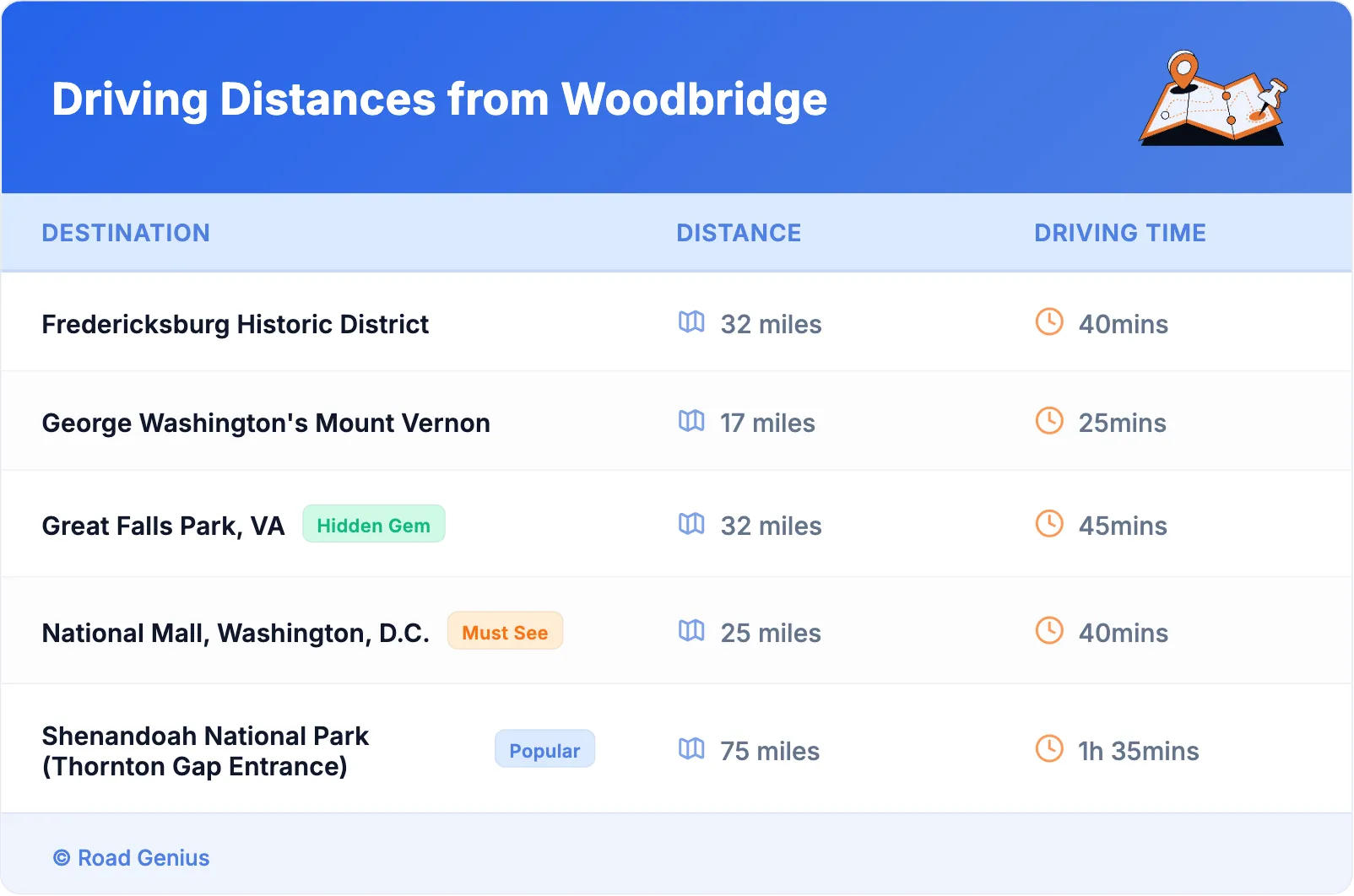
Task: Click the clock icon beside 45mins
Action: tap(1049, 524)
